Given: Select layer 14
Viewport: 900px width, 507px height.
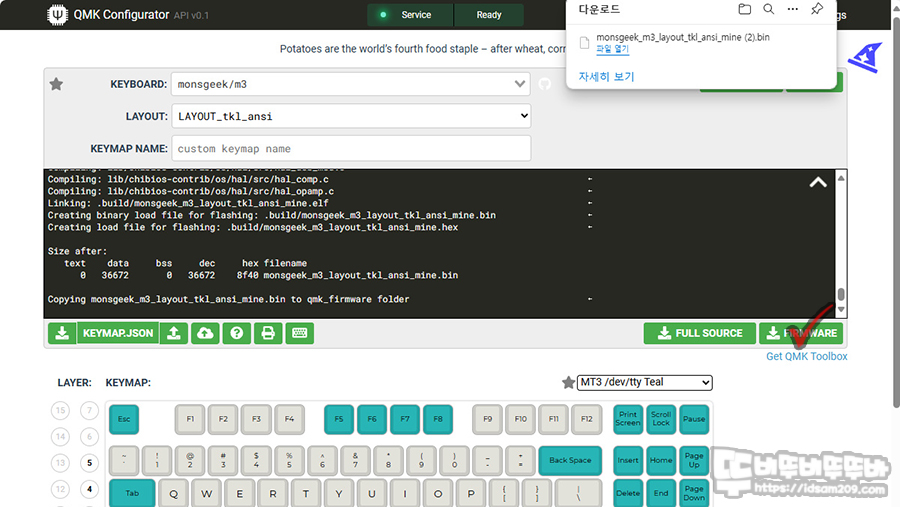Looking at the screenshot, I should click(x=60, y=437).
